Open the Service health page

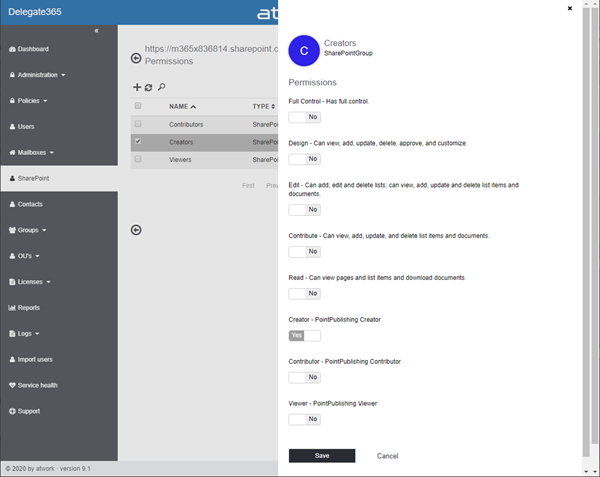[x=38, y=385]
